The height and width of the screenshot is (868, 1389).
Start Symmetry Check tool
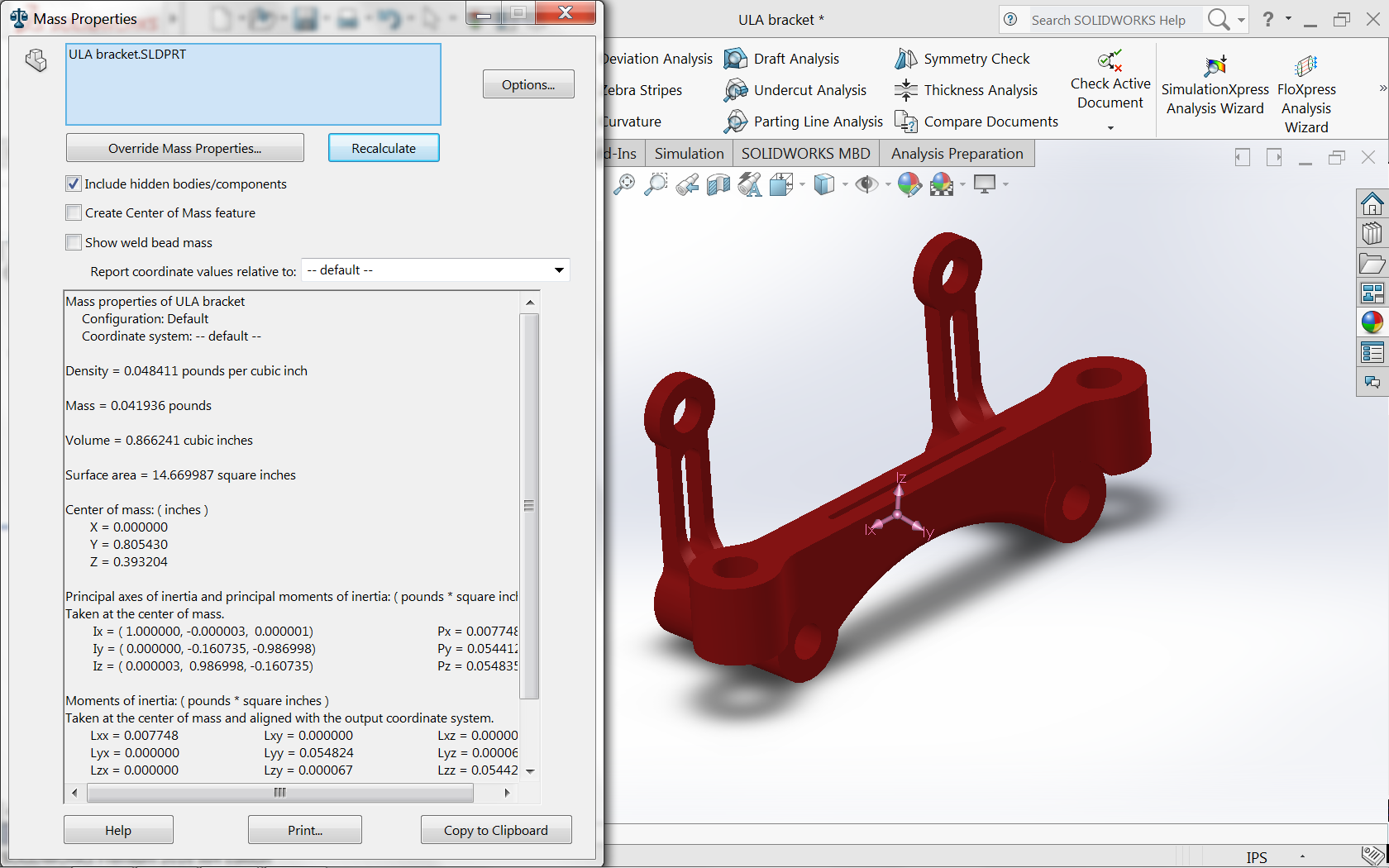[x=962, y=59]
